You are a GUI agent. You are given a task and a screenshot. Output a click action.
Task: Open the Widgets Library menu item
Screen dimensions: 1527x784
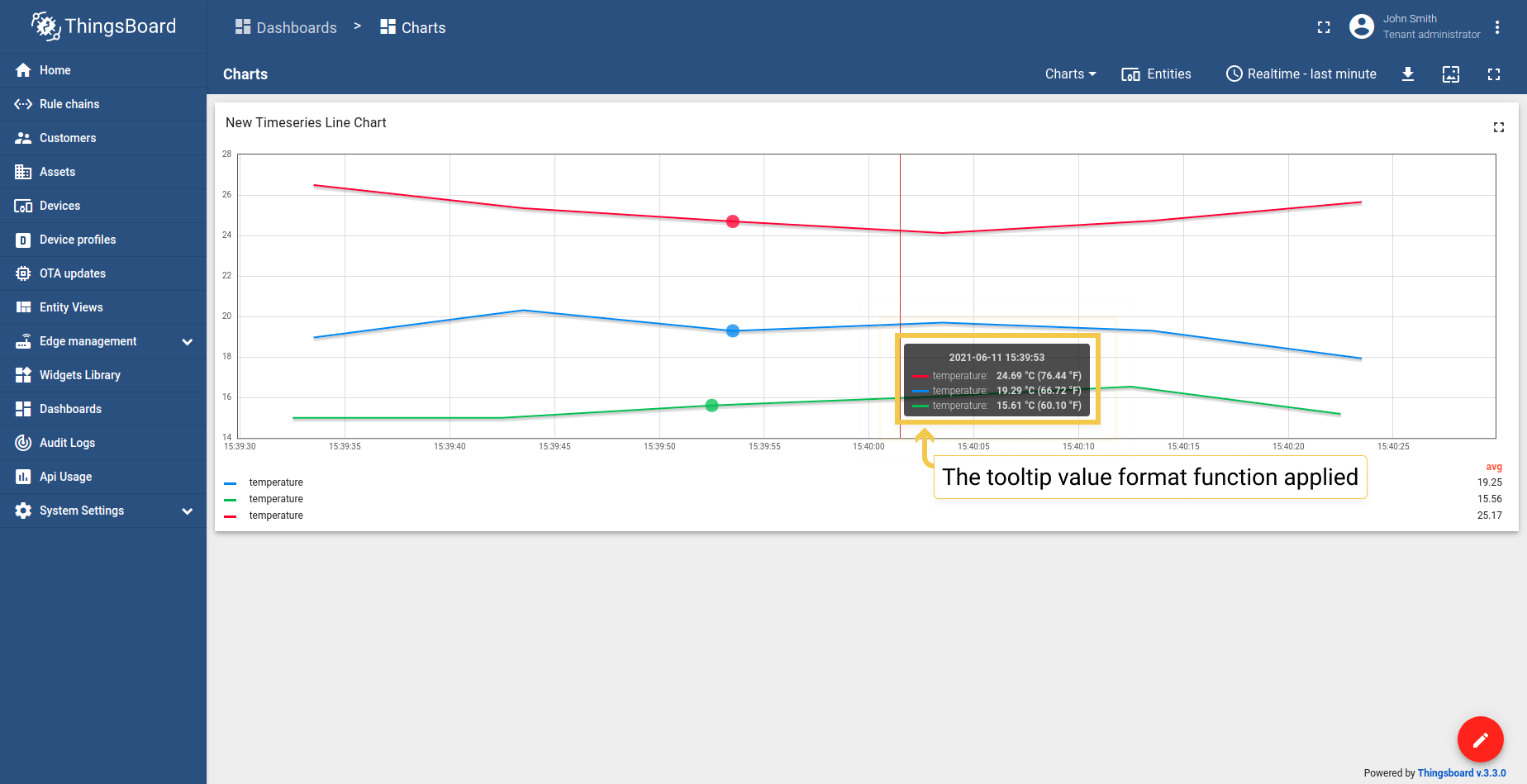[x=80, y=375]
